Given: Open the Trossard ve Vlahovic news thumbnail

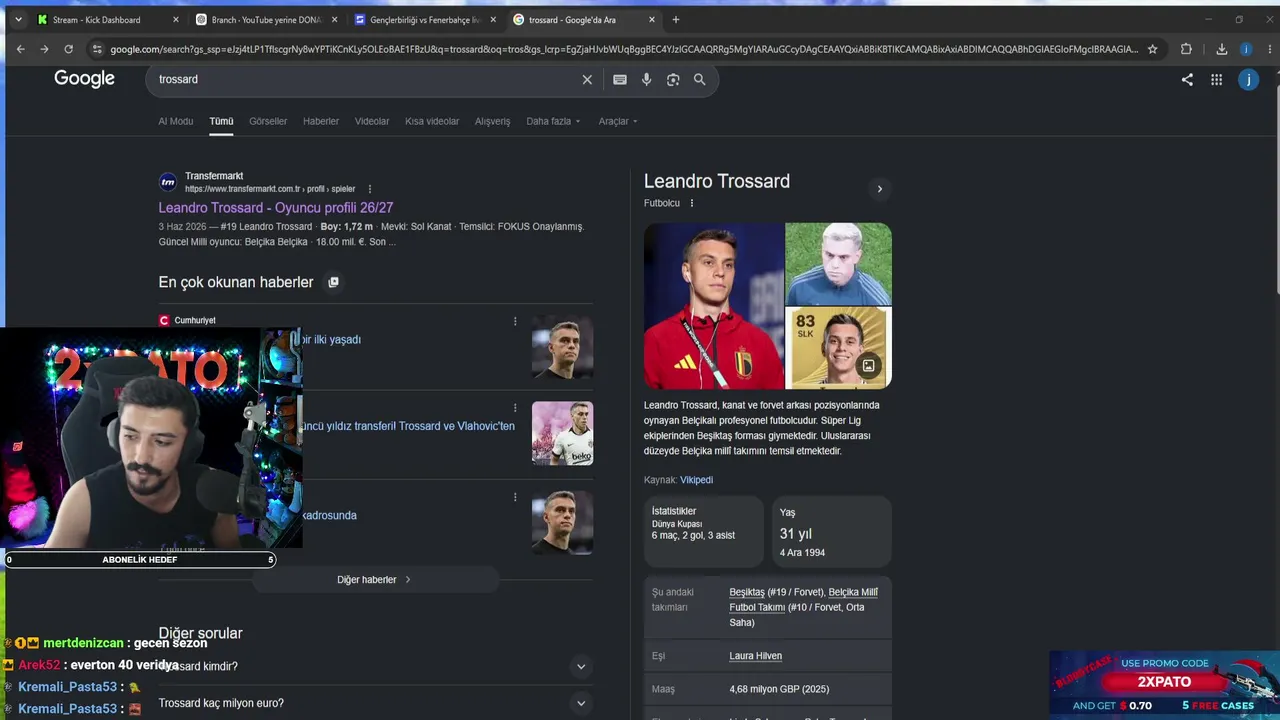Looking at the screenshot, I should pyautogui.click(x=562, y=433).
